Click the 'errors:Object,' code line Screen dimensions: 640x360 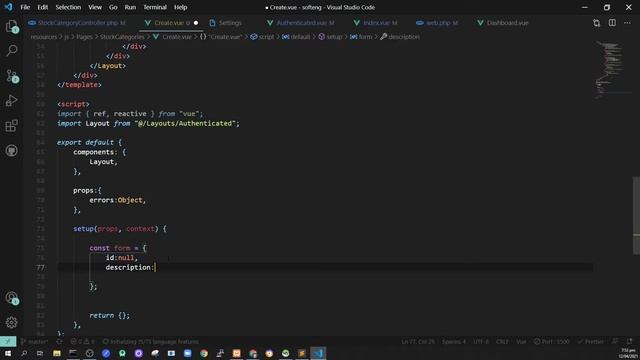118,200
